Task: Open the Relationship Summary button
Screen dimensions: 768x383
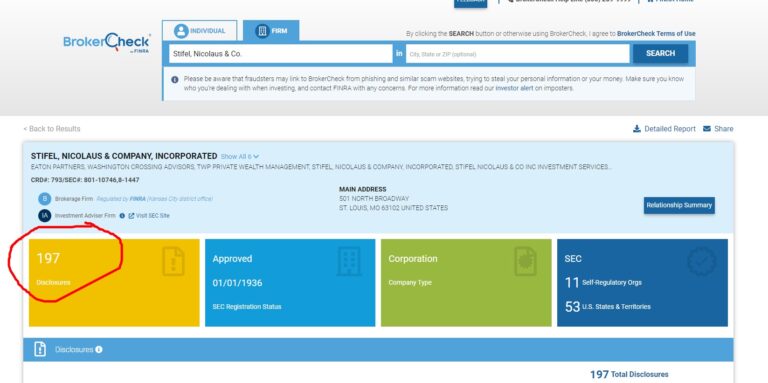Action: (x=679, y=205)
